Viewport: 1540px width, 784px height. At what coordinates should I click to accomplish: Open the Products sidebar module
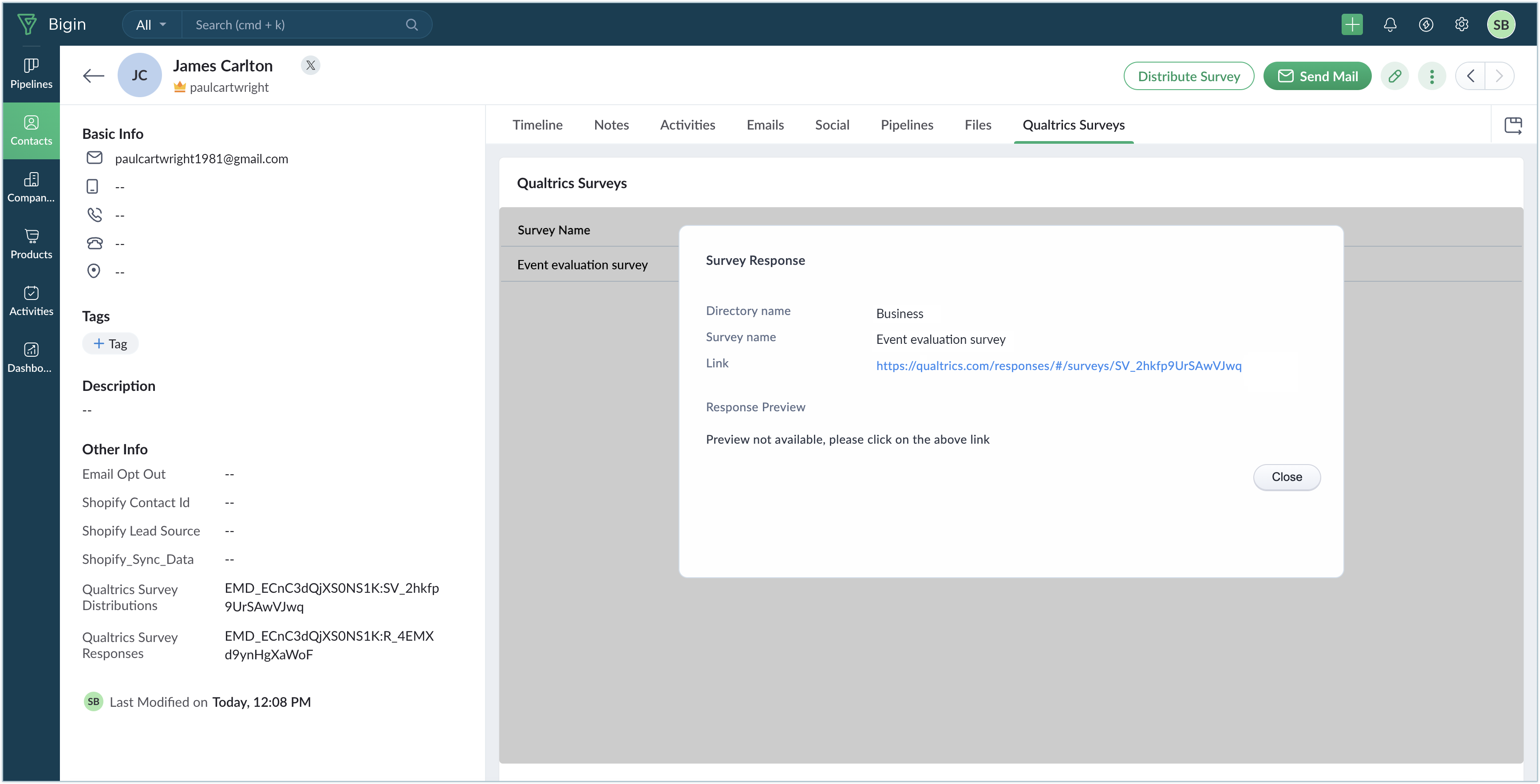[31, 244]
